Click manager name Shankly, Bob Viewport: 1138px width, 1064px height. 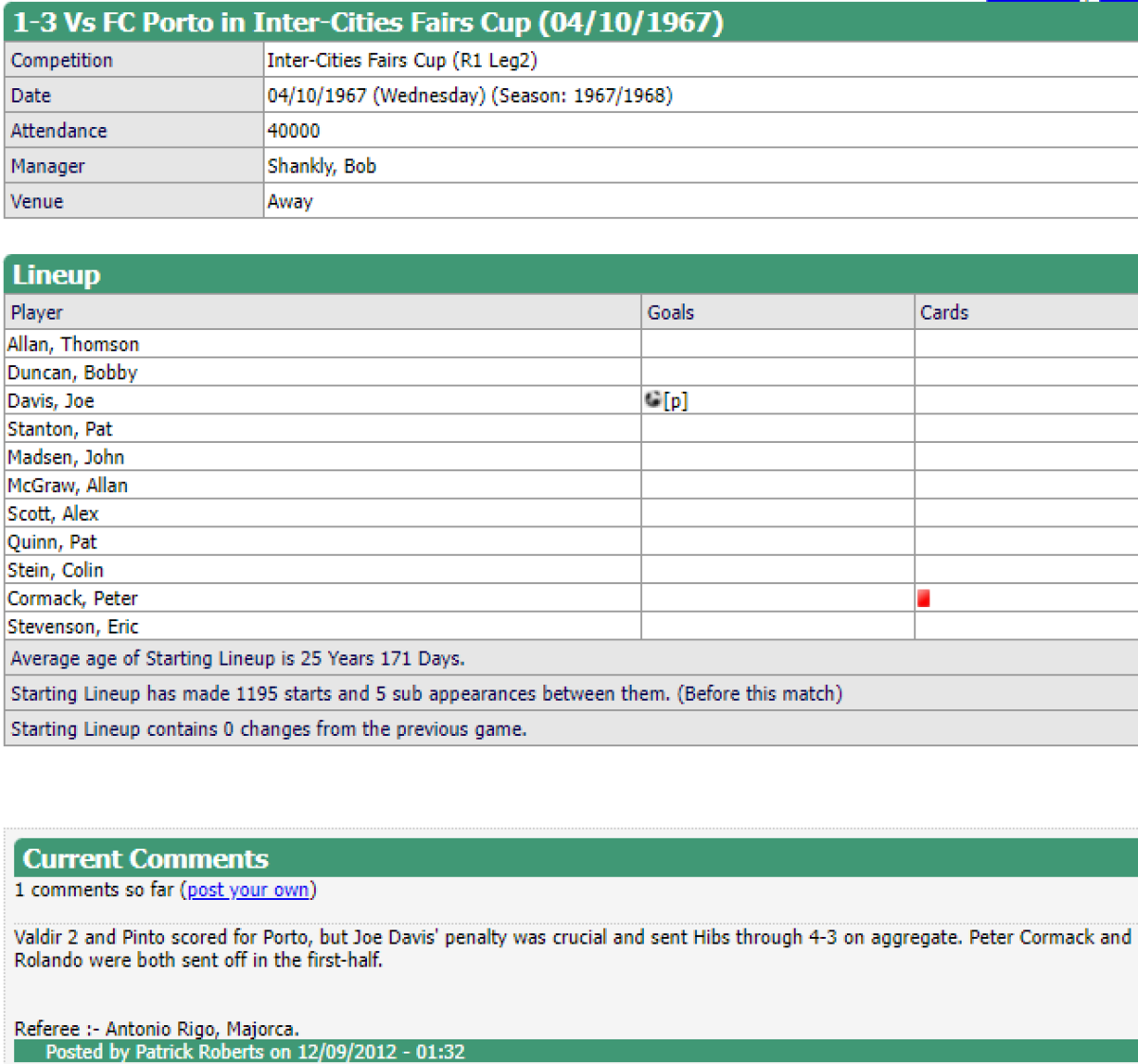pos(321,166)
